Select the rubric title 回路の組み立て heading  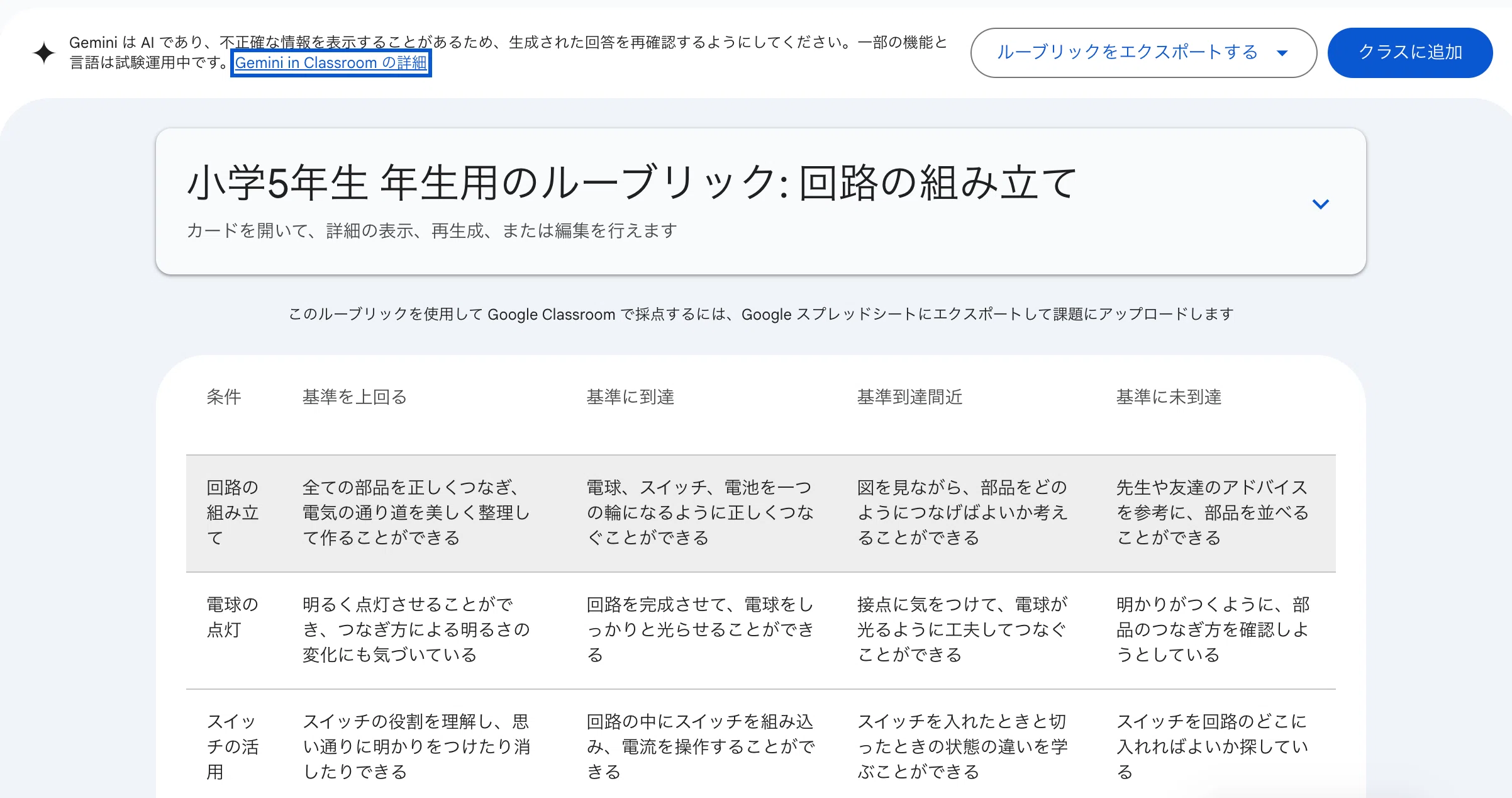(632, 183)
